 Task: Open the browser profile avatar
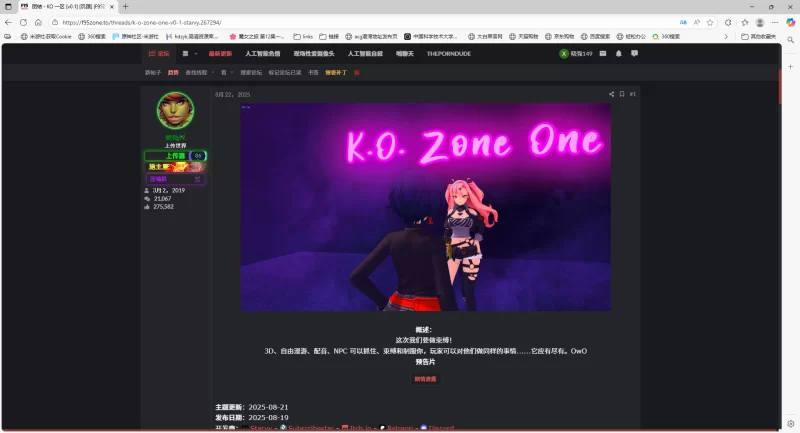760,22
